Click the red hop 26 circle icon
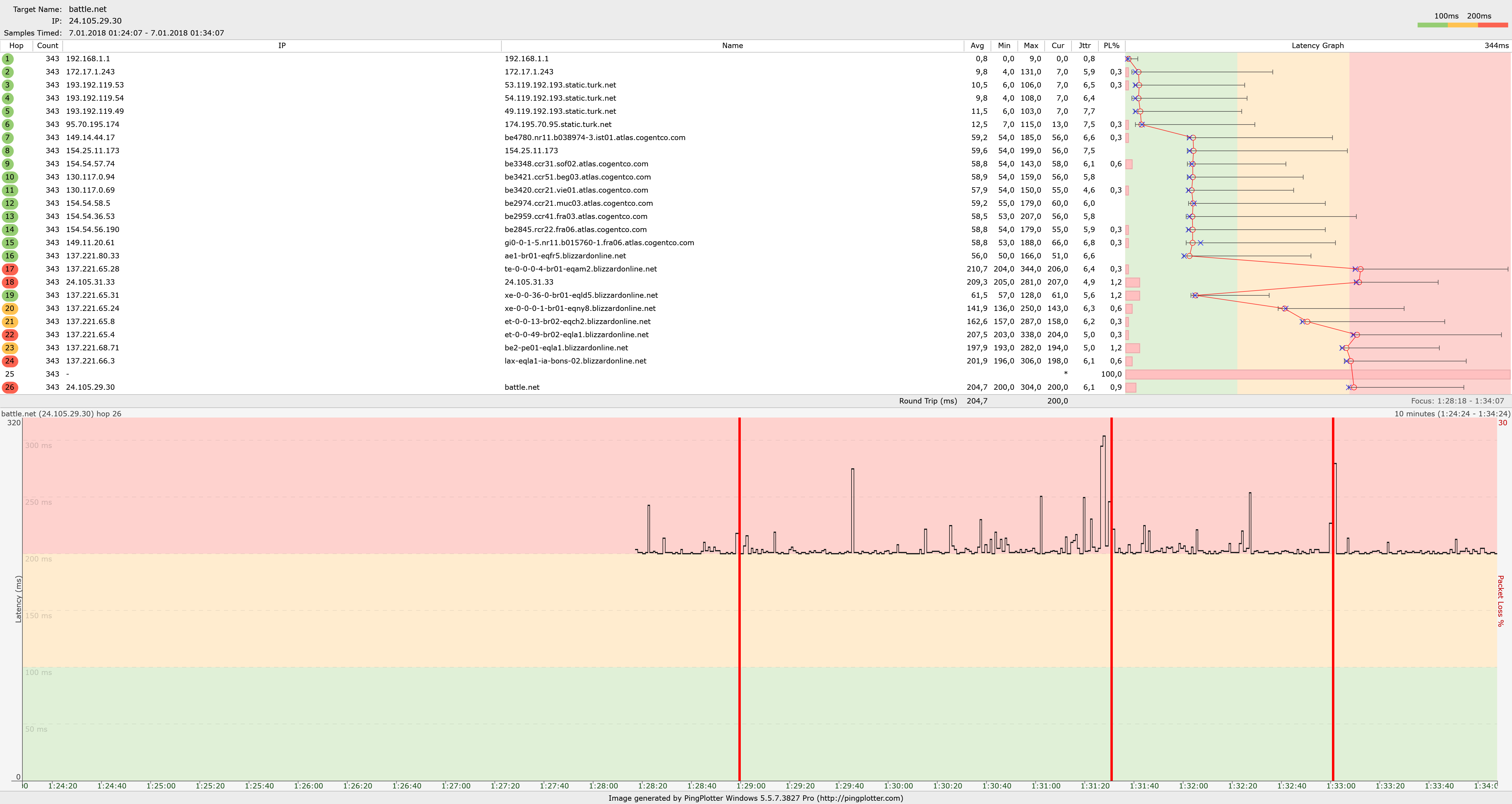 click(x=9, y=387)
